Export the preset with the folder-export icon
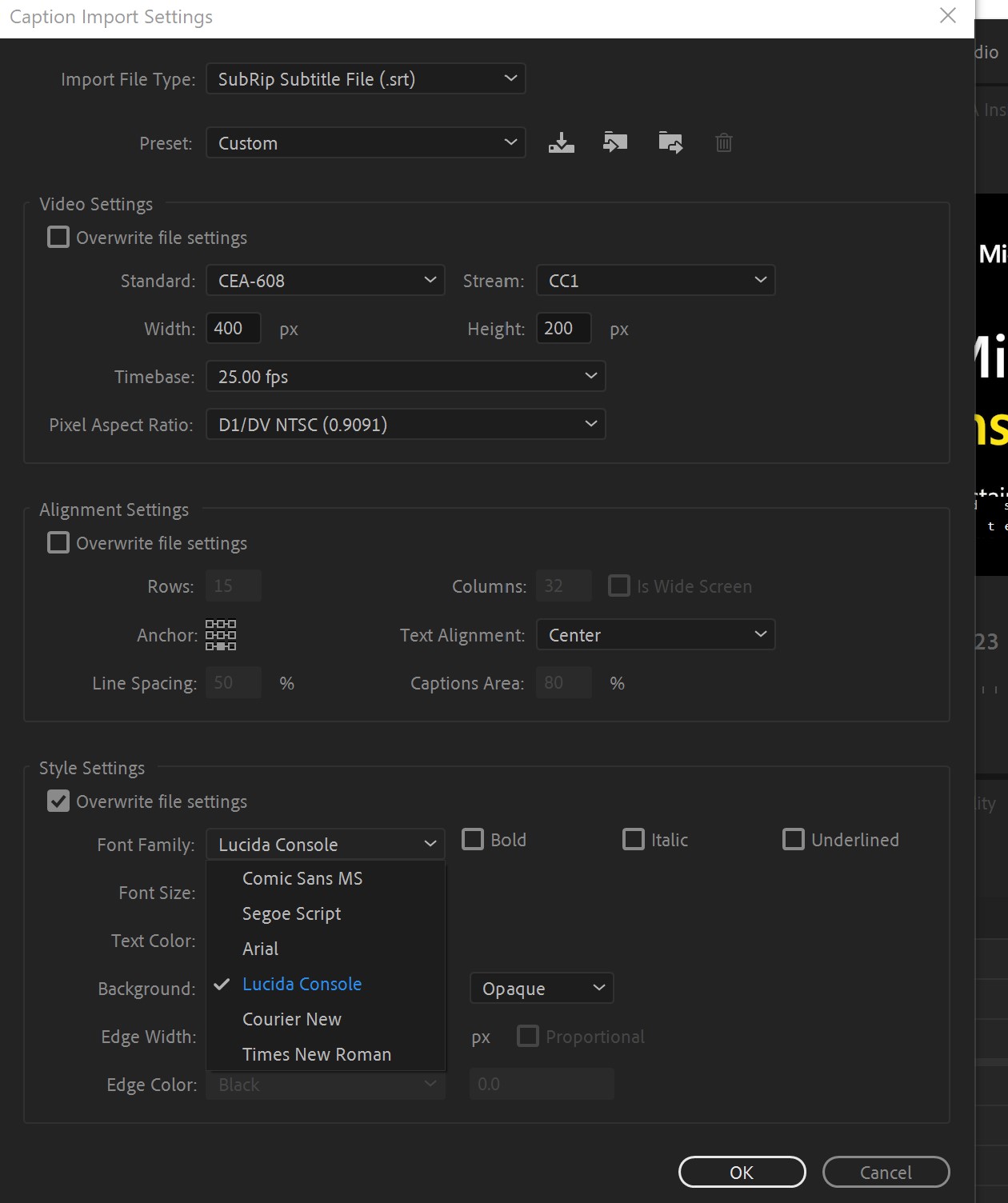The width and height of the screenshot is (1008, 1203). click(x=670, y=142)
